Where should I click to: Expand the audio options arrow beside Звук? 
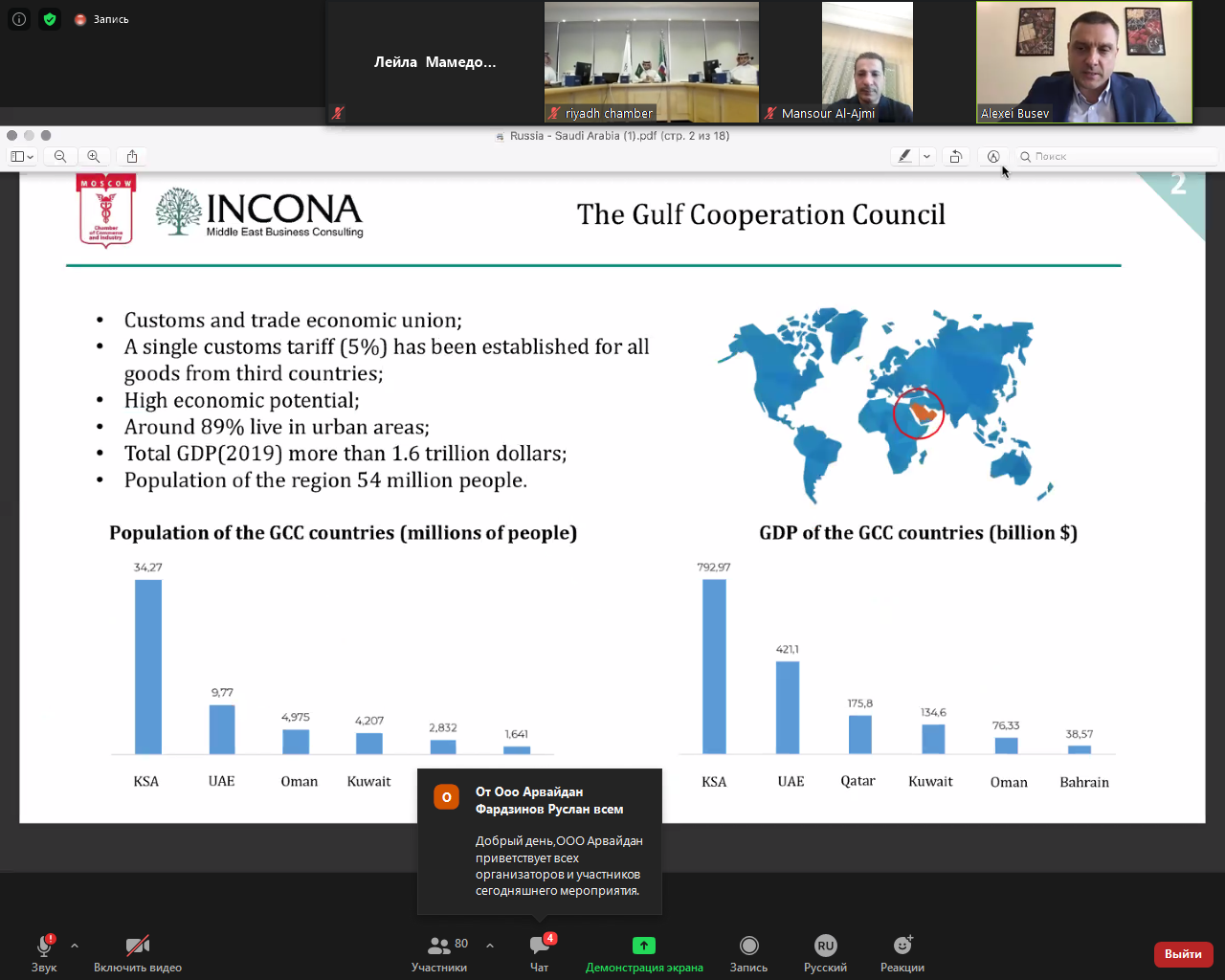pos(75,946)
